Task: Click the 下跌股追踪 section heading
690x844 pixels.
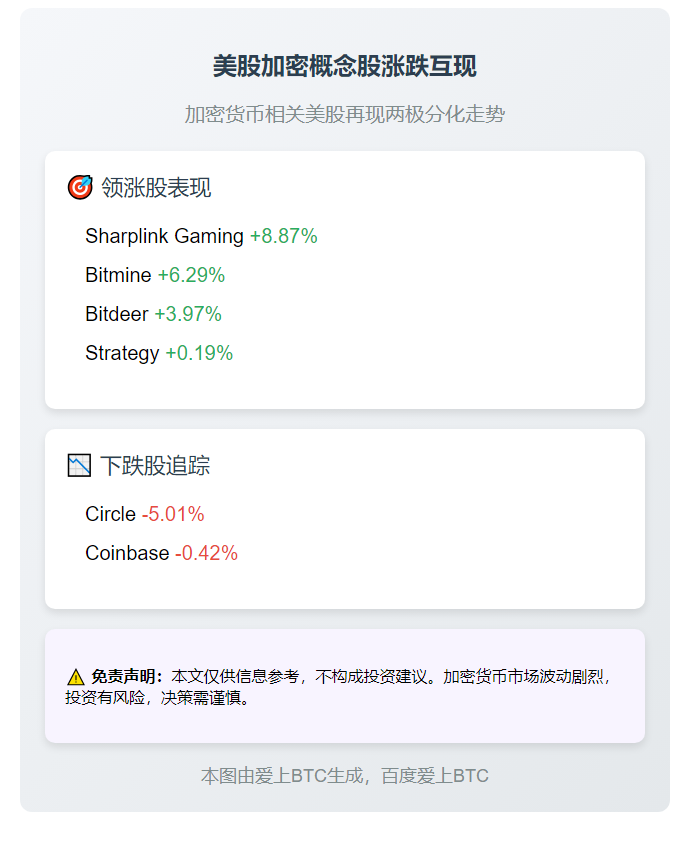Action: [x=155, y=466]
